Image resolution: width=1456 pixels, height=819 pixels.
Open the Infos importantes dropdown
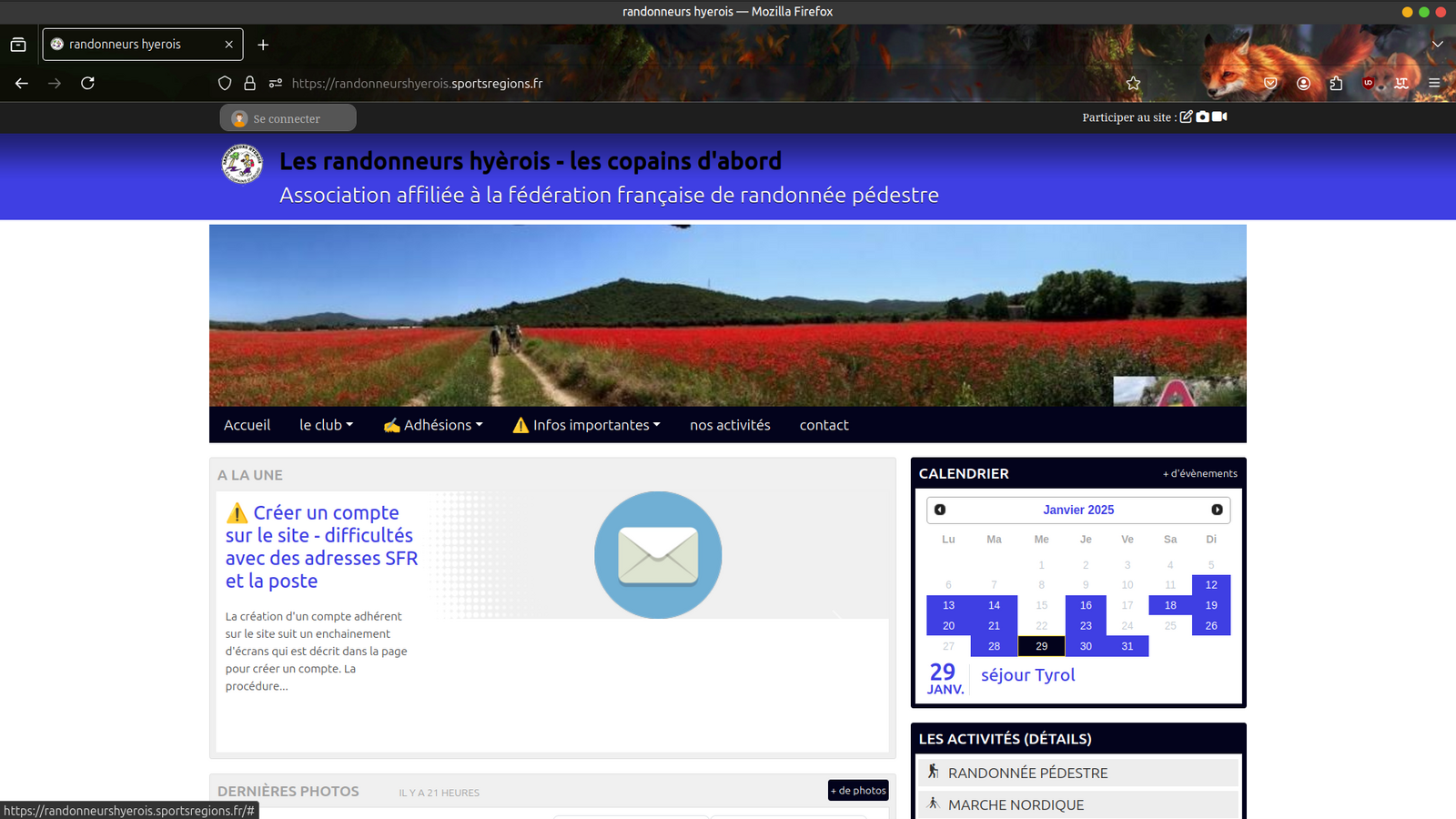click(587, 425)
